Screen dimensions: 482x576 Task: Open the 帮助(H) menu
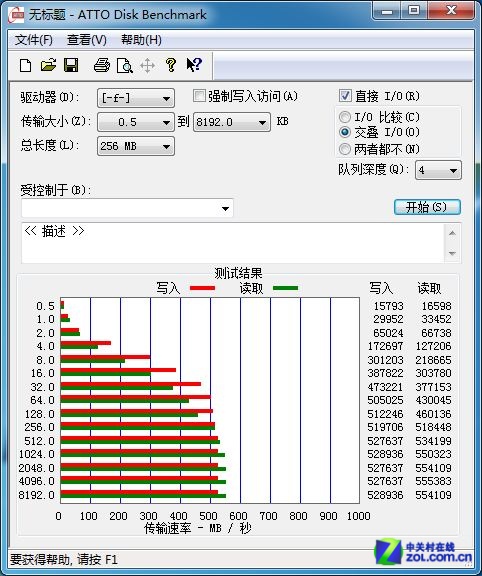(x=141, y=40)
